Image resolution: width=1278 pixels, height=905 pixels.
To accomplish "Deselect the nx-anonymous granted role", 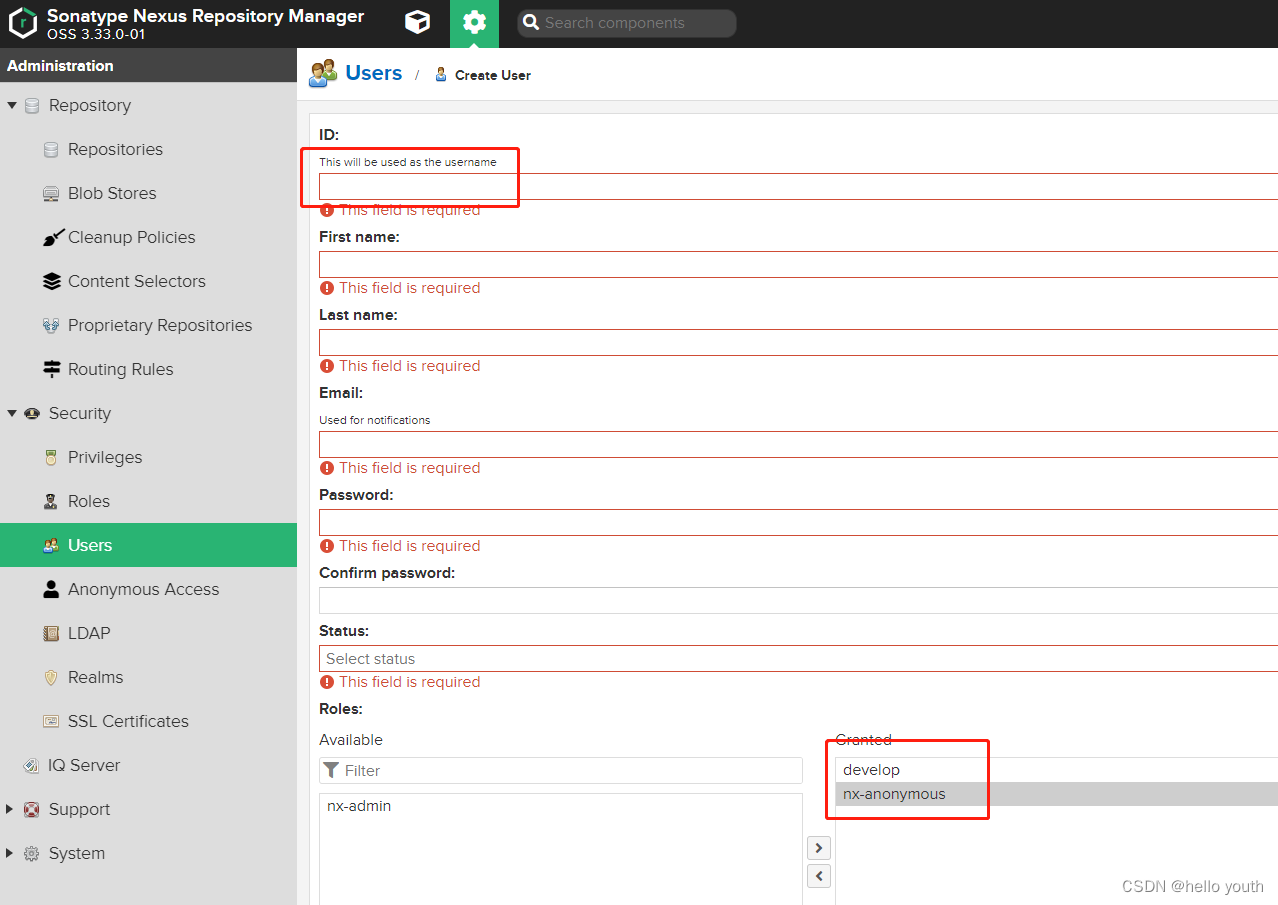I will click(x=893, y=793).
